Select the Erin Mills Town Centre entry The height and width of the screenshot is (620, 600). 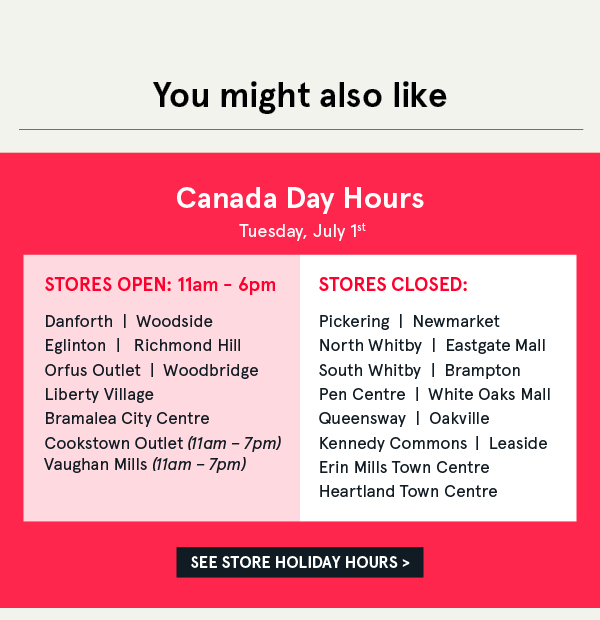pyautogui.click(x=404, y=467)
